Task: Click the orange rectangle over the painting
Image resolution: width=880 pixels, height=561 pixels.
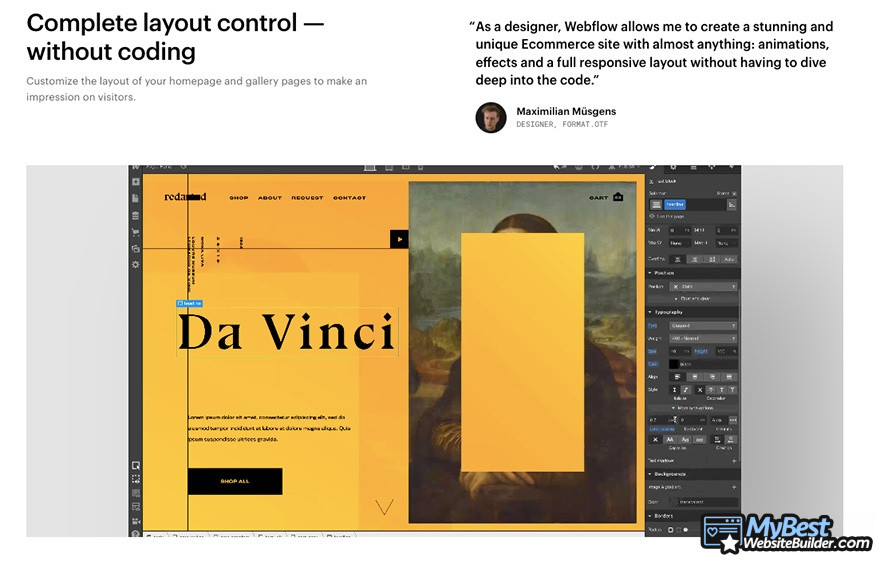Action: point(522,352)
